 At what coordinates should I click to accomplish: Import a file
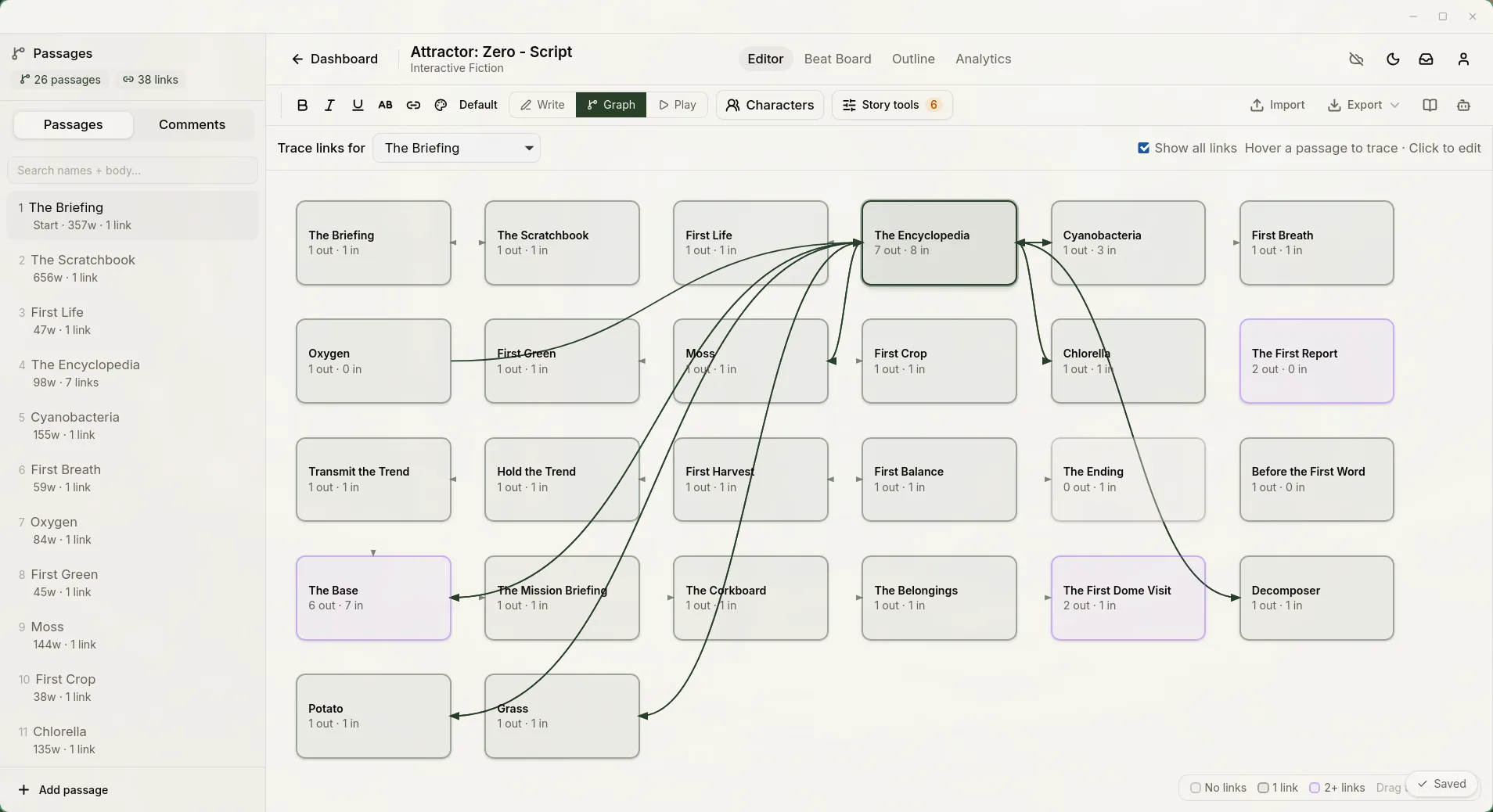click(1278, 105)
